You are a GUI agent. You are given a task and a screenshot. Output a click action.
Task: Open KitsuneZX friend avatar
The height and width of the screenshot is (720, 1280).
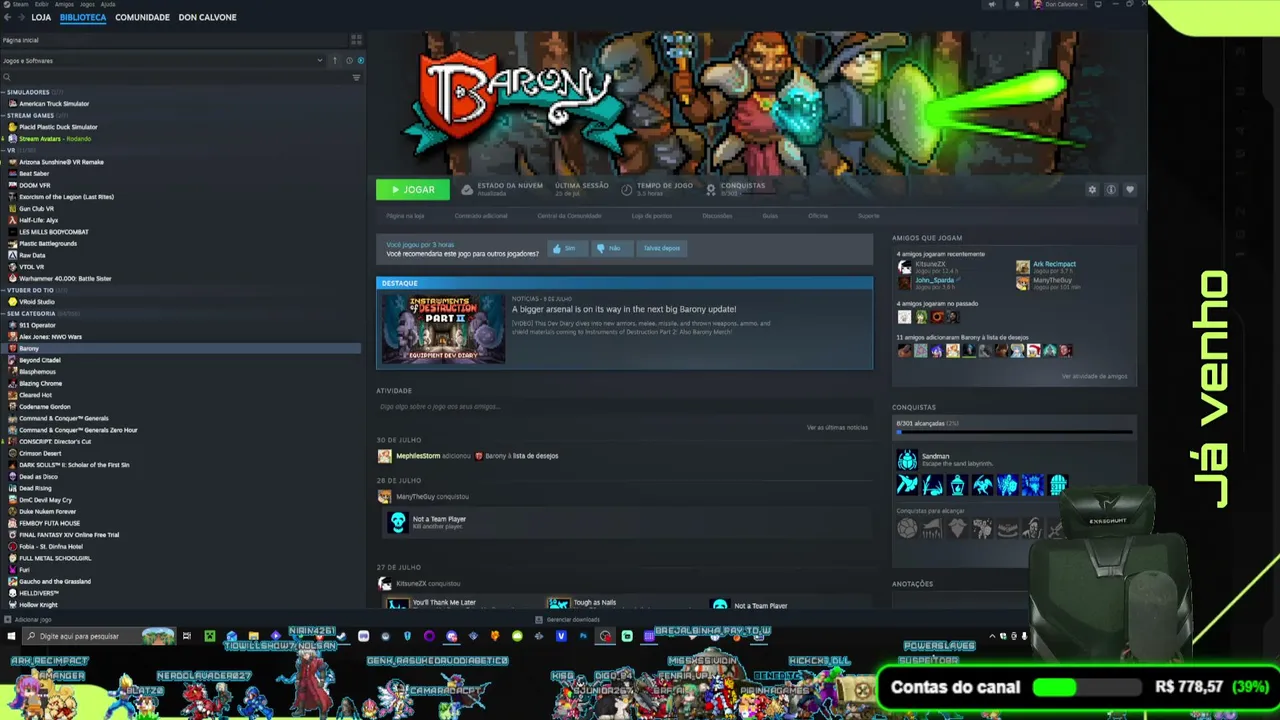pos(904,267)
